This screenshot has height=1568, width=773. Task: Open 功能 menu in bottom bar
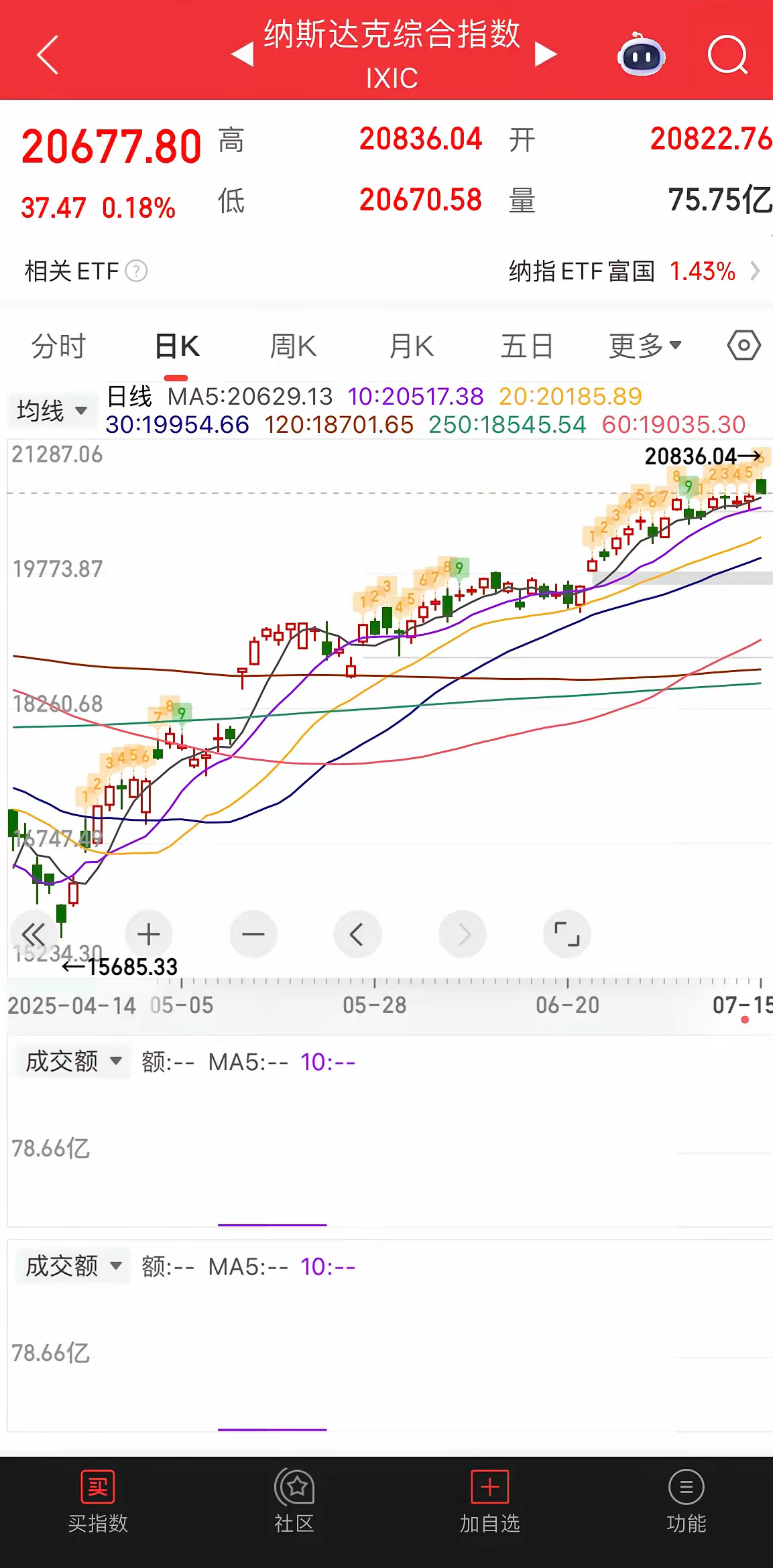pyautogui.click(x=686, y=1502)
